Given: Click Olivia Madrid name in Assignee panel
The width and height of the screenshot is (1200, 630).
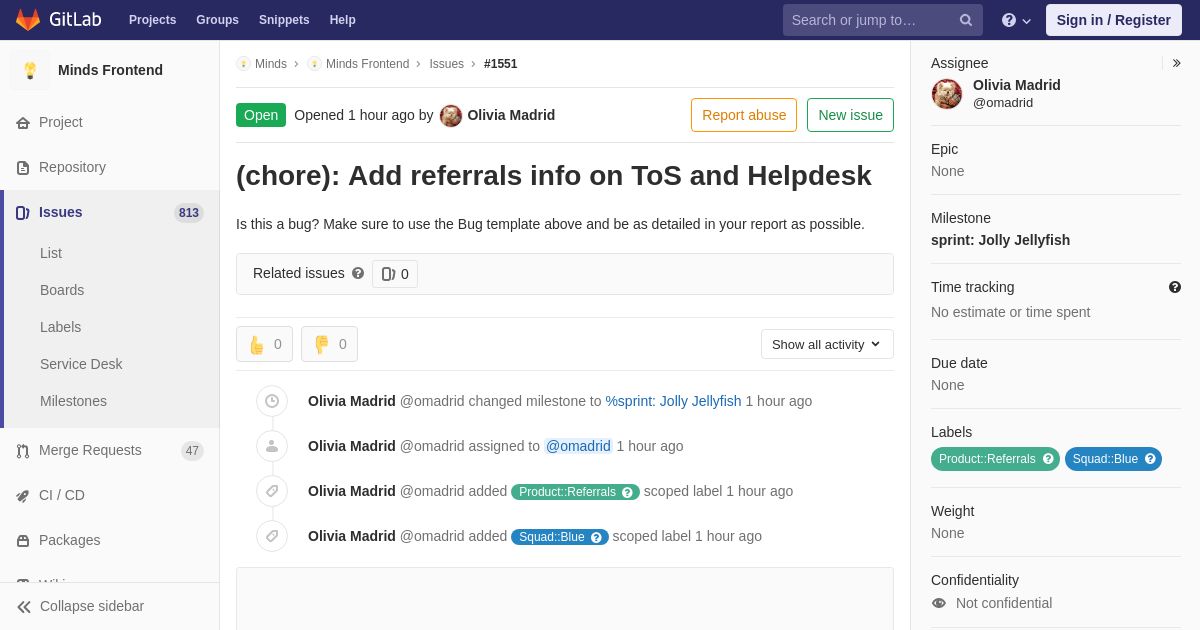Looking at the screenshot, I should coord(1017,85).
